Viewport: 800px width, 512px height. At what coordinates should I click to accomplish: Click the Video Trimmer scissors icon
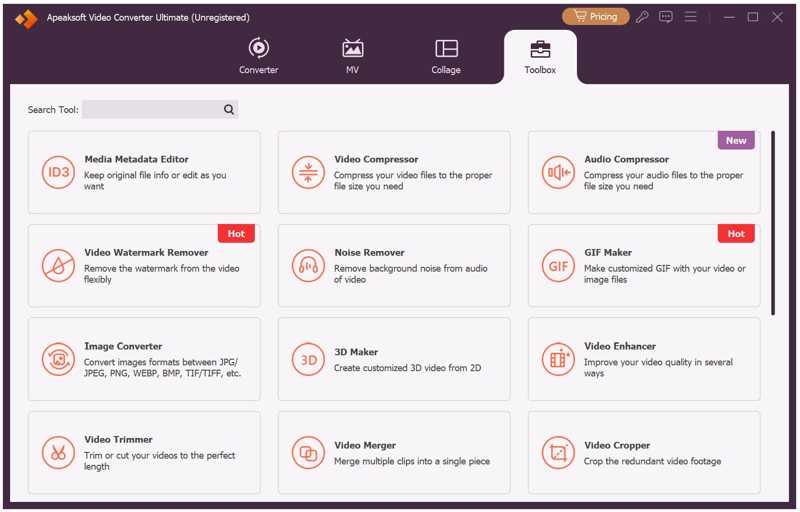tap(58, 452)
